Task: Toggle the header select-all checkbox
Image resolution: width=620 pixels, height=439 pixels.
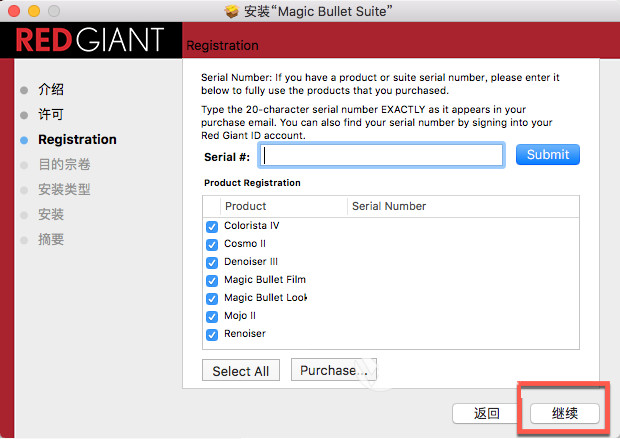Action: pos(212,206)
